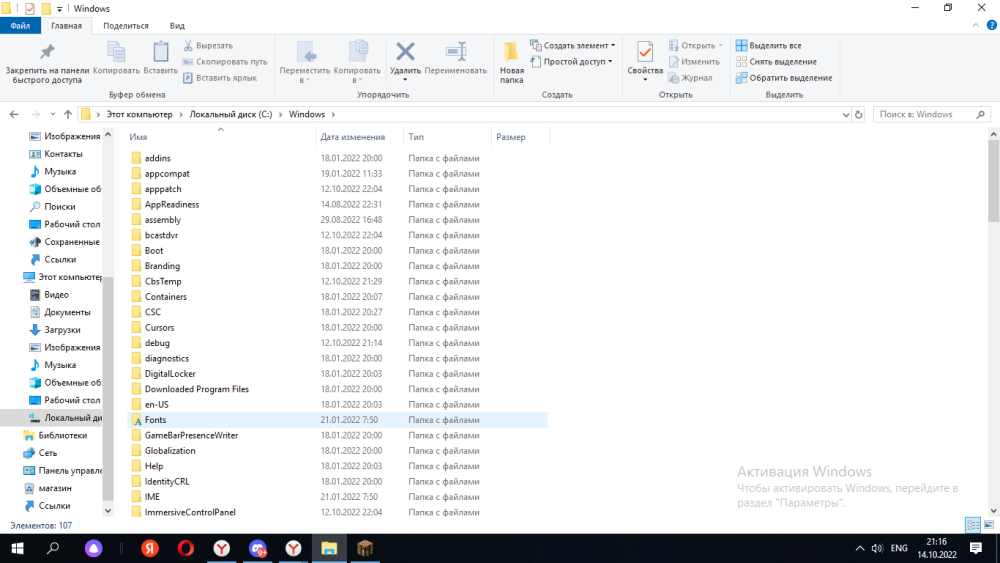Image resolution: width=1000 pixels, height=563 pixels.
Task: Open Explorer help question icon
Action: click(991, 26)
